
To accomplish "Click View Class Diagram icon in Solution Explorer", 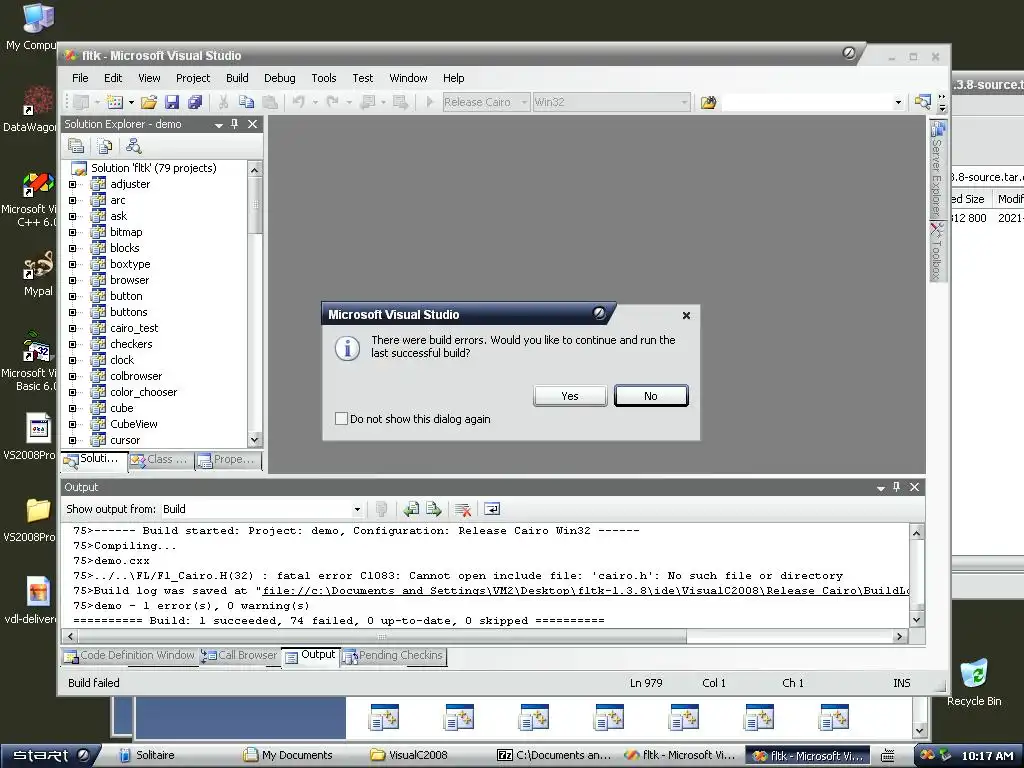I will pos(133,146).
